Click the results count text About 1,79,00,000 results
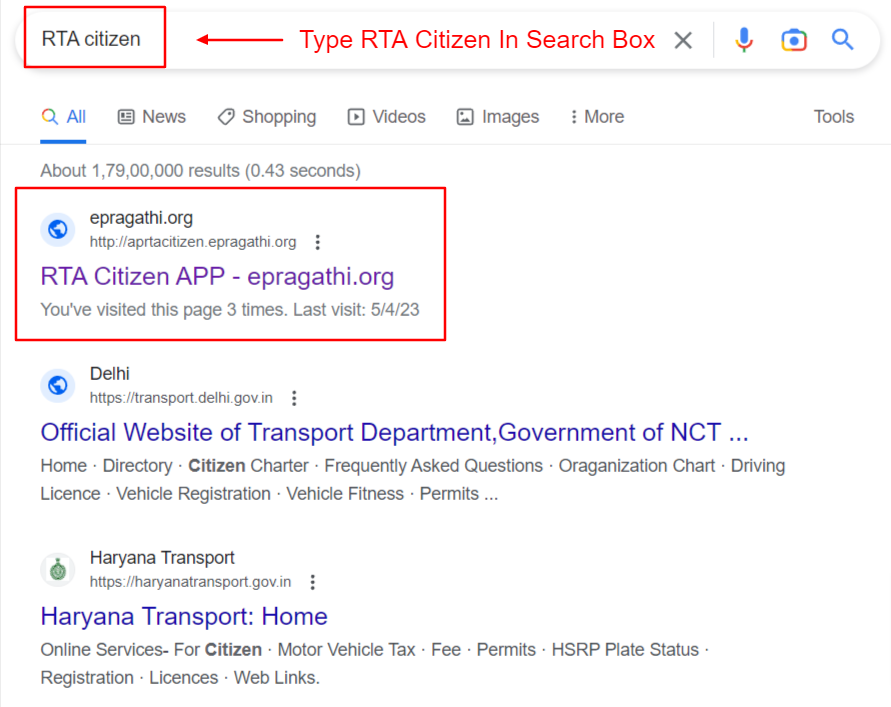This screenshot has width=891, height=707. click(x=201, y=170)
